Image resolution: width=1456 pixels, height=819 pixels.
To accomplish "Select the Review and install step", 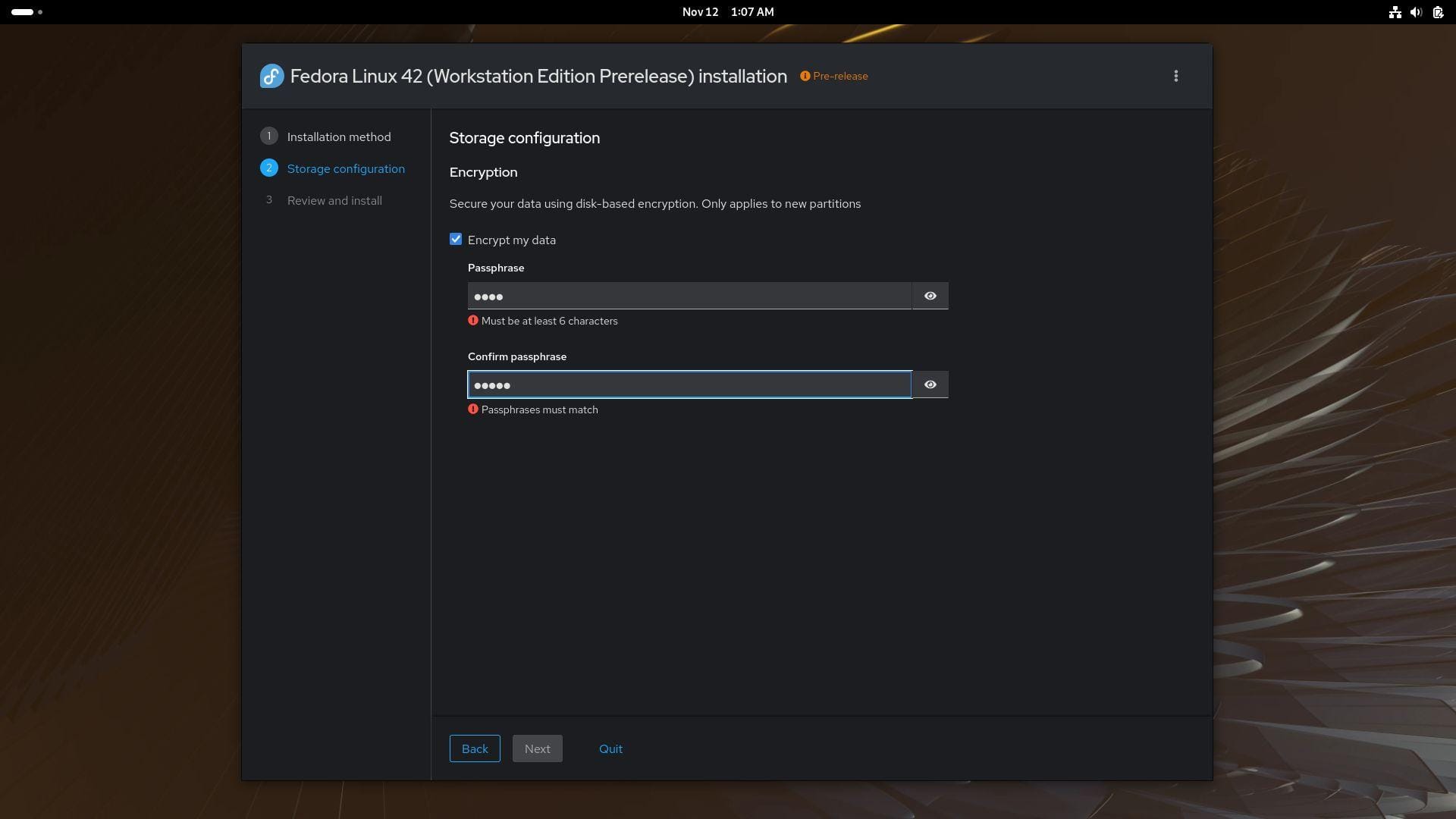I will (334, 201).
